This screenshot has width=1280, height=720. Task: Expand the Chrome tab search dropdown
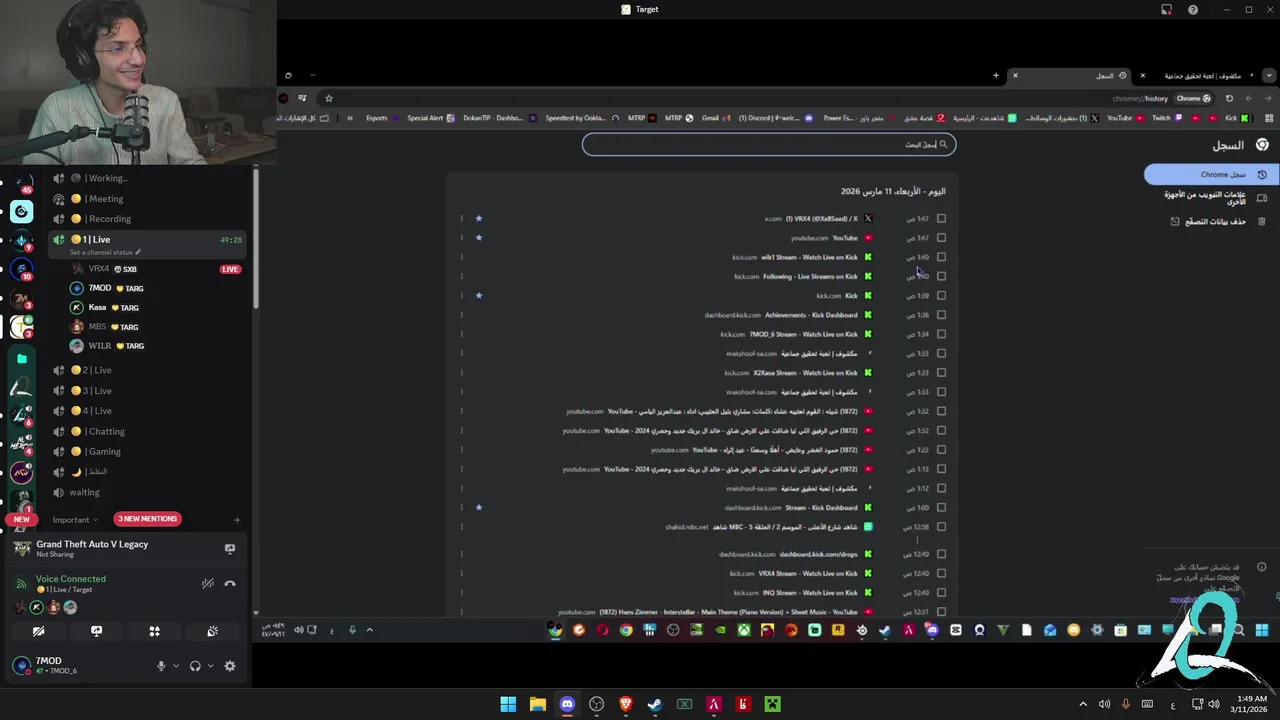click(1269, 76)
